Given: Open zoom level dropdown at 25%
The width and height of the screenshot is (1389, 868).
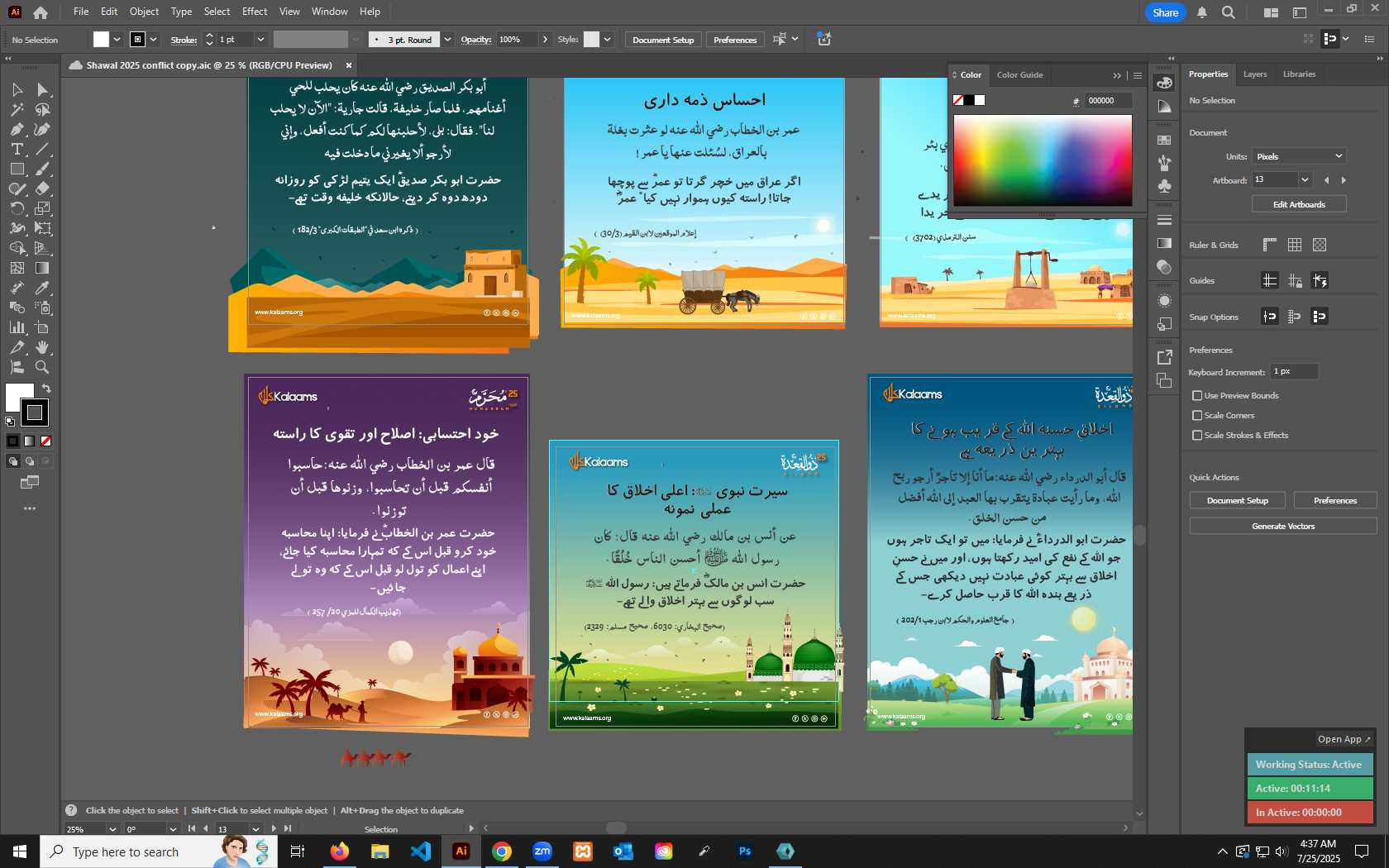Looking at the screenshot, I should tap(112, 829).
